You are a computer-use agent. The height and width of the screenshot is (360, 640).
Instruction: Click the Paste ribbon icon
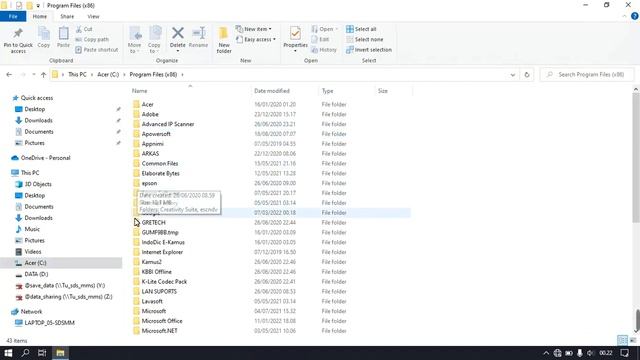click(x=63, y=33)
